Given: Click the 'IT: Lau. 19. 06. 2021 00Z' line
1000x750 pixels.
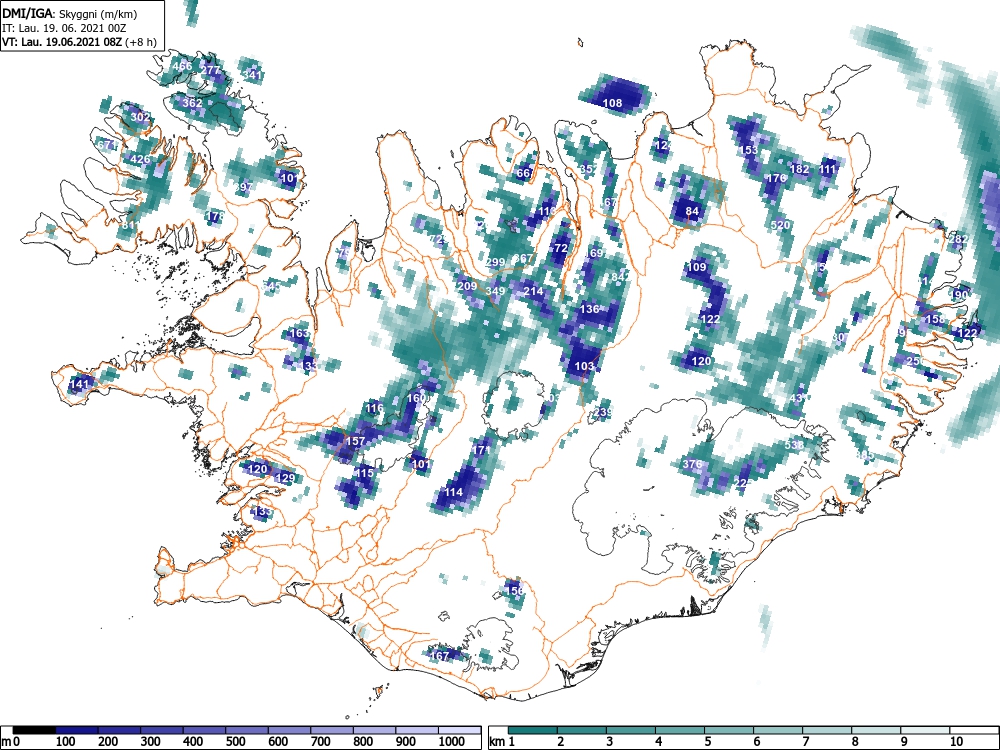Looking at the screenshot, I should point(62,28).
